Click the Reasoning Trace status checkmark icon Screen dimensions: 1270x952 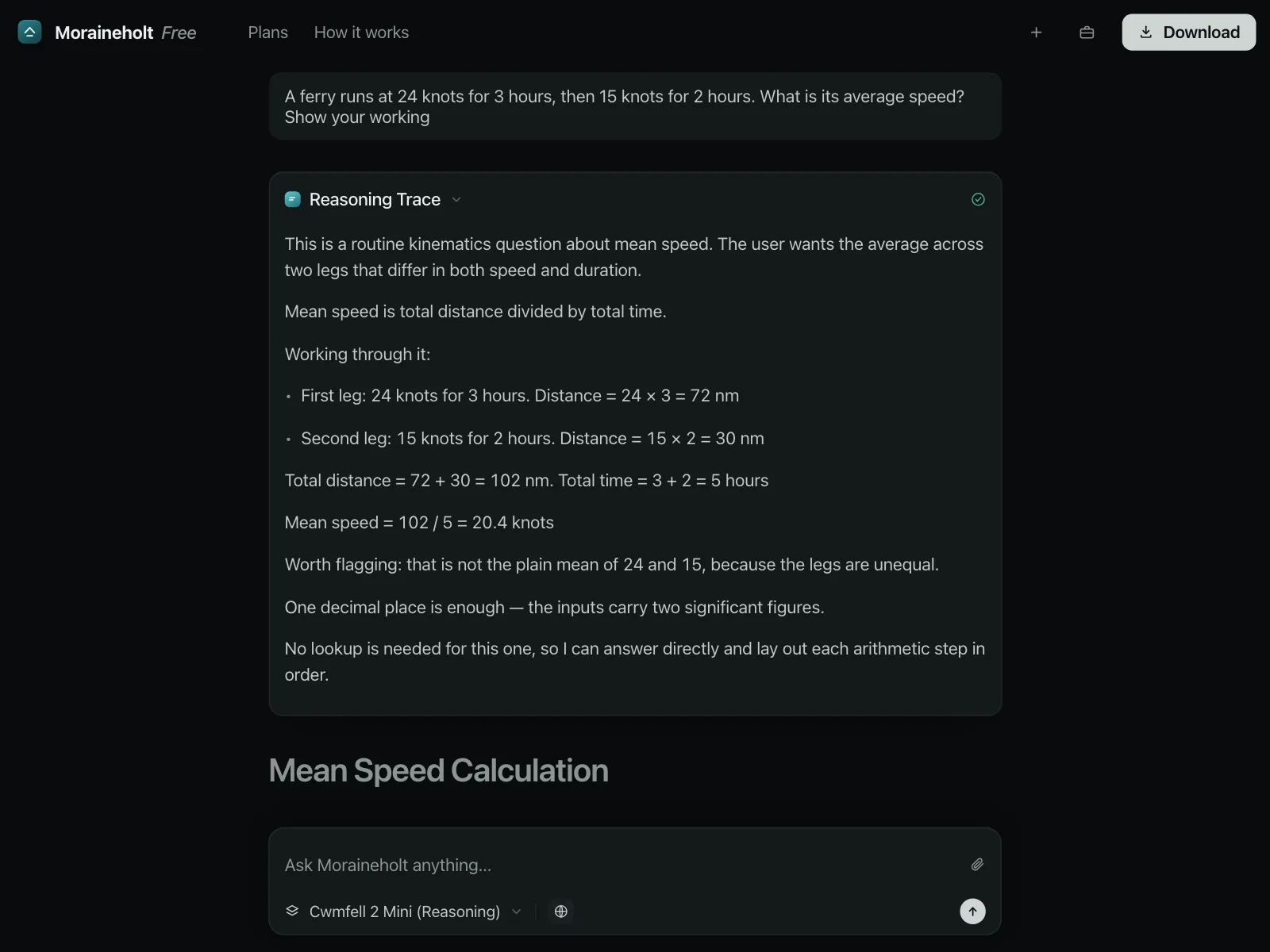[x=978, y=199]
